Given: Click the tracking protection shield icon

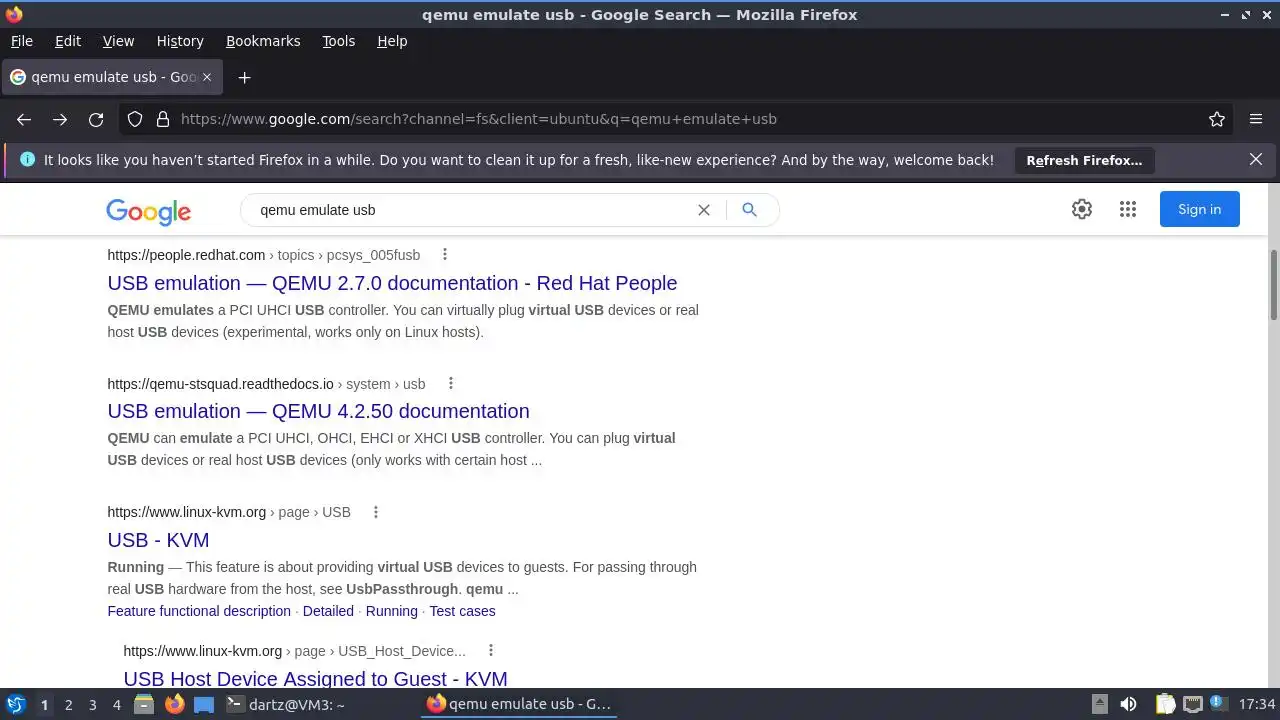Looking at the screenshot, I should click(135, 119).
